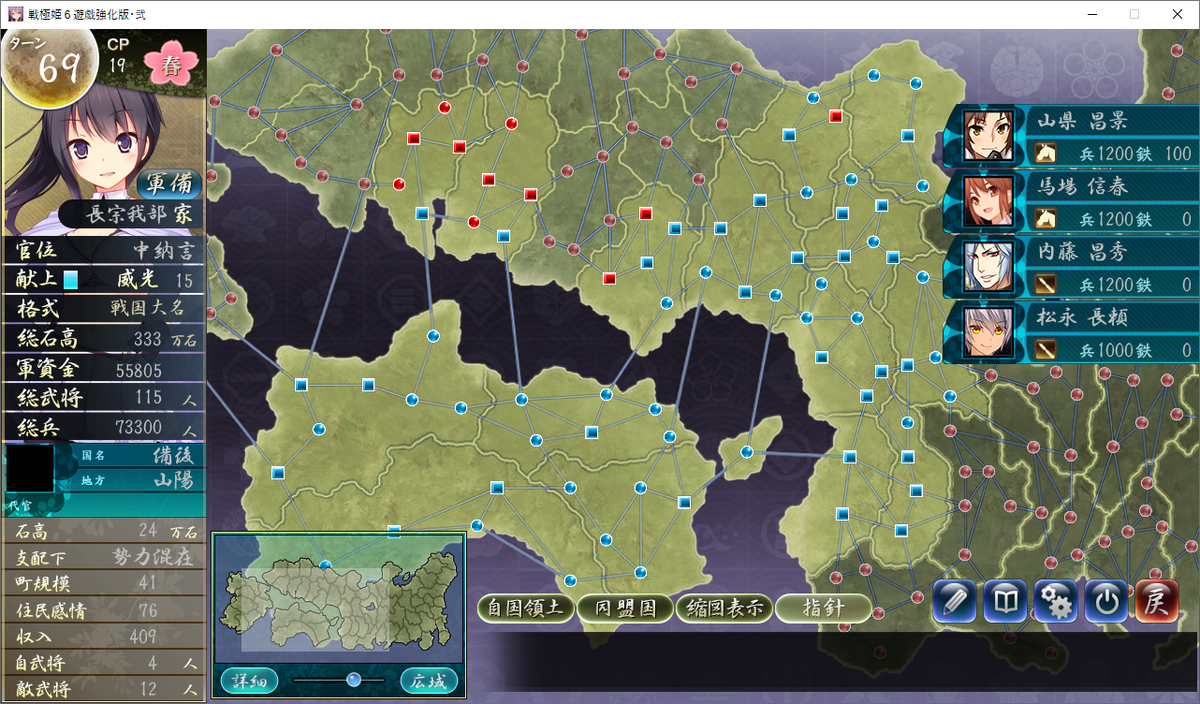1200x704 pixels.
Task: Click the 内藤 昌秀 general entry
Action: 1070,266
